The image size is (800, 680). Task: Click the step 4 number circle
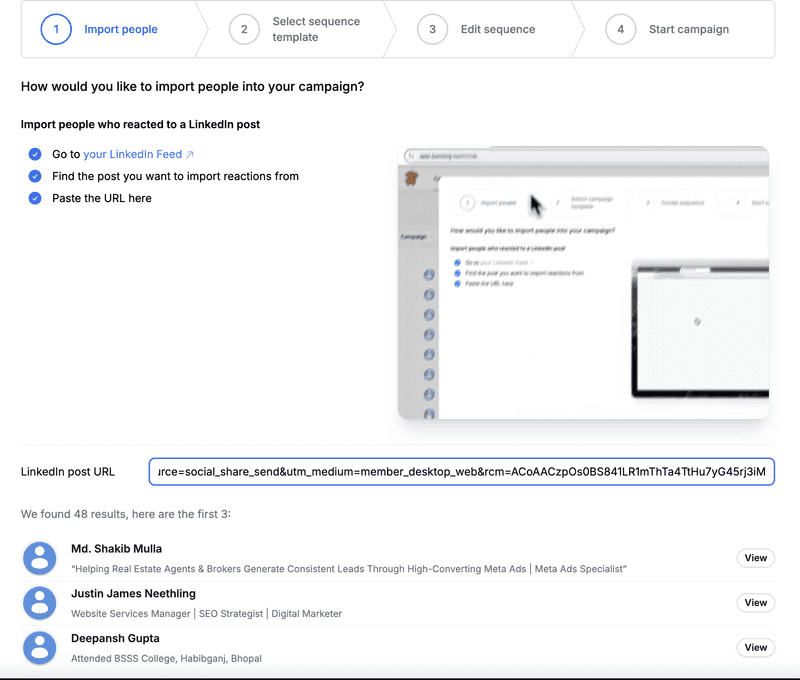[x=620, y=29]
